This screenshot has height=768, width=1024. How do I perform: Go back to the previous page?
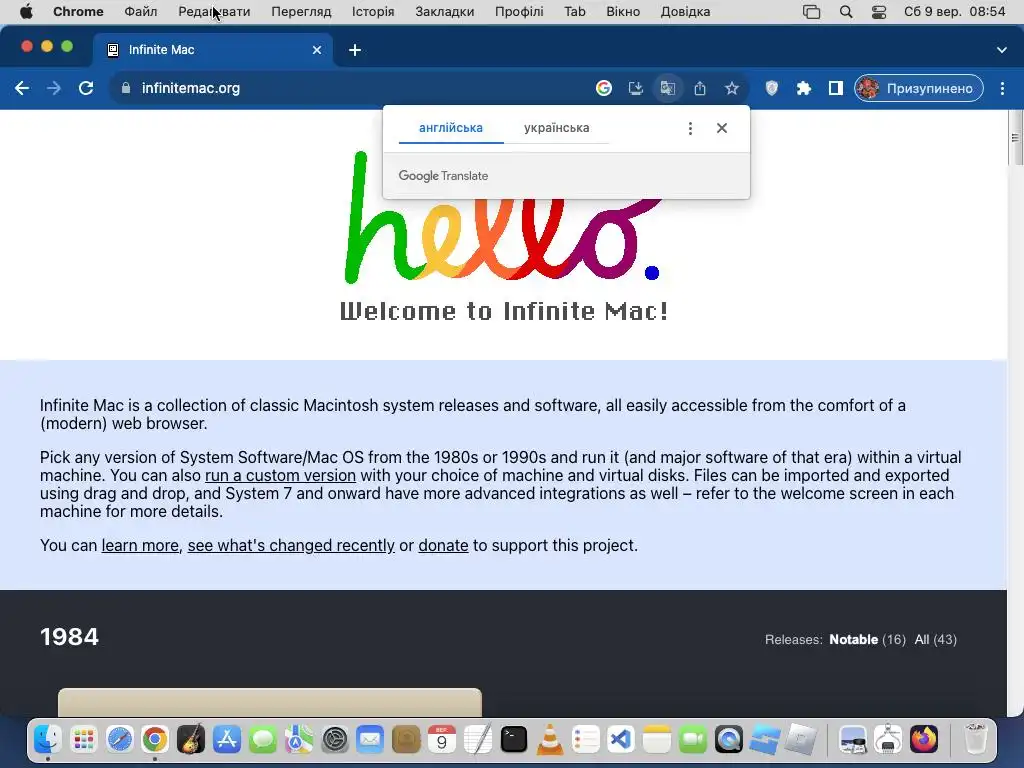(22, 88)
